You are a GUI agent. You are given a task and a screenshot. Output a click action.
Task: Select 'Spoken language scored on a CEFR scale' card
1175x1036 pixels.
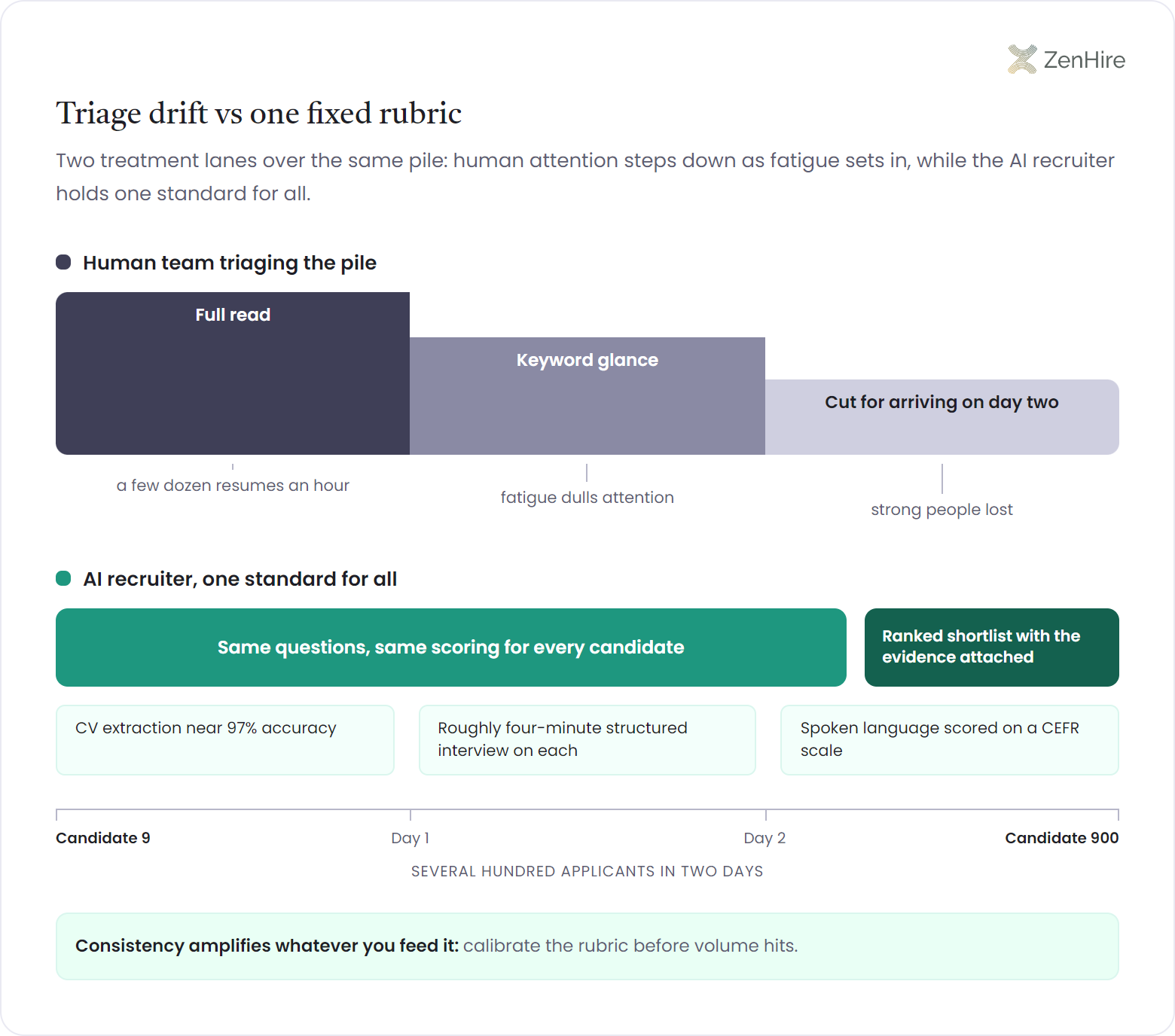click(x=950, y=740)
